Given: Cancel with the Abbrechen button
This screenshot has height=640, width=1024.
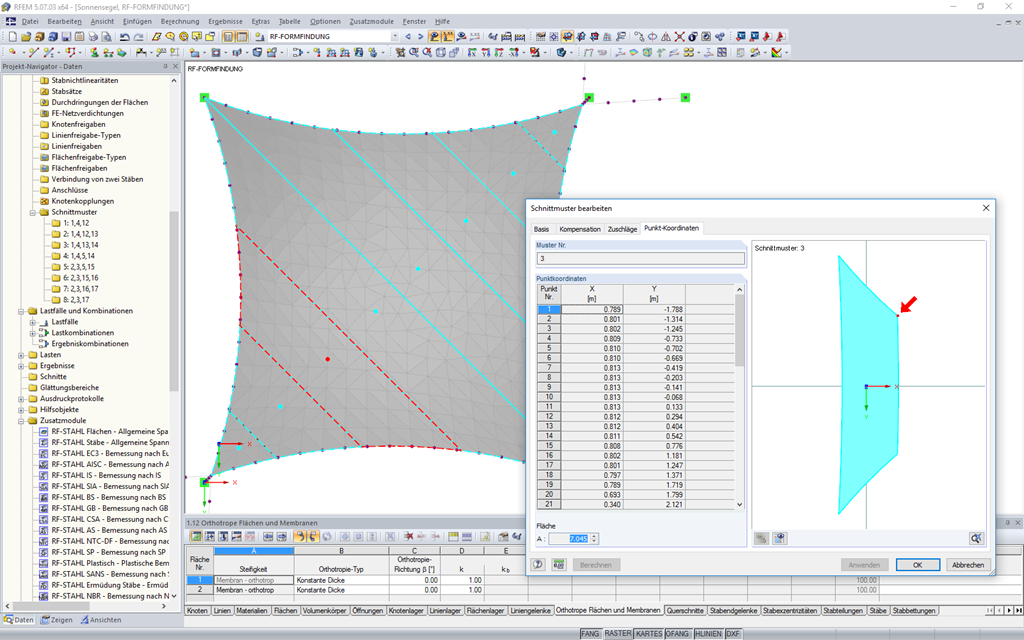Looking at the screenshot, I should point(968,564).
